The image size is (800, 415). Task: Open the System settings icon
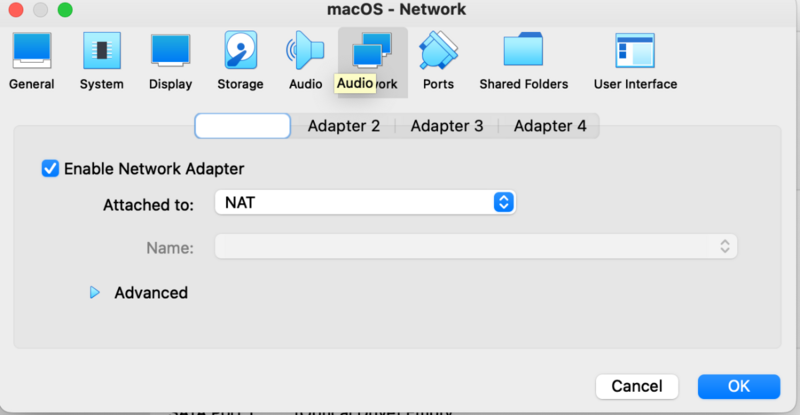[x=102, y=51]
